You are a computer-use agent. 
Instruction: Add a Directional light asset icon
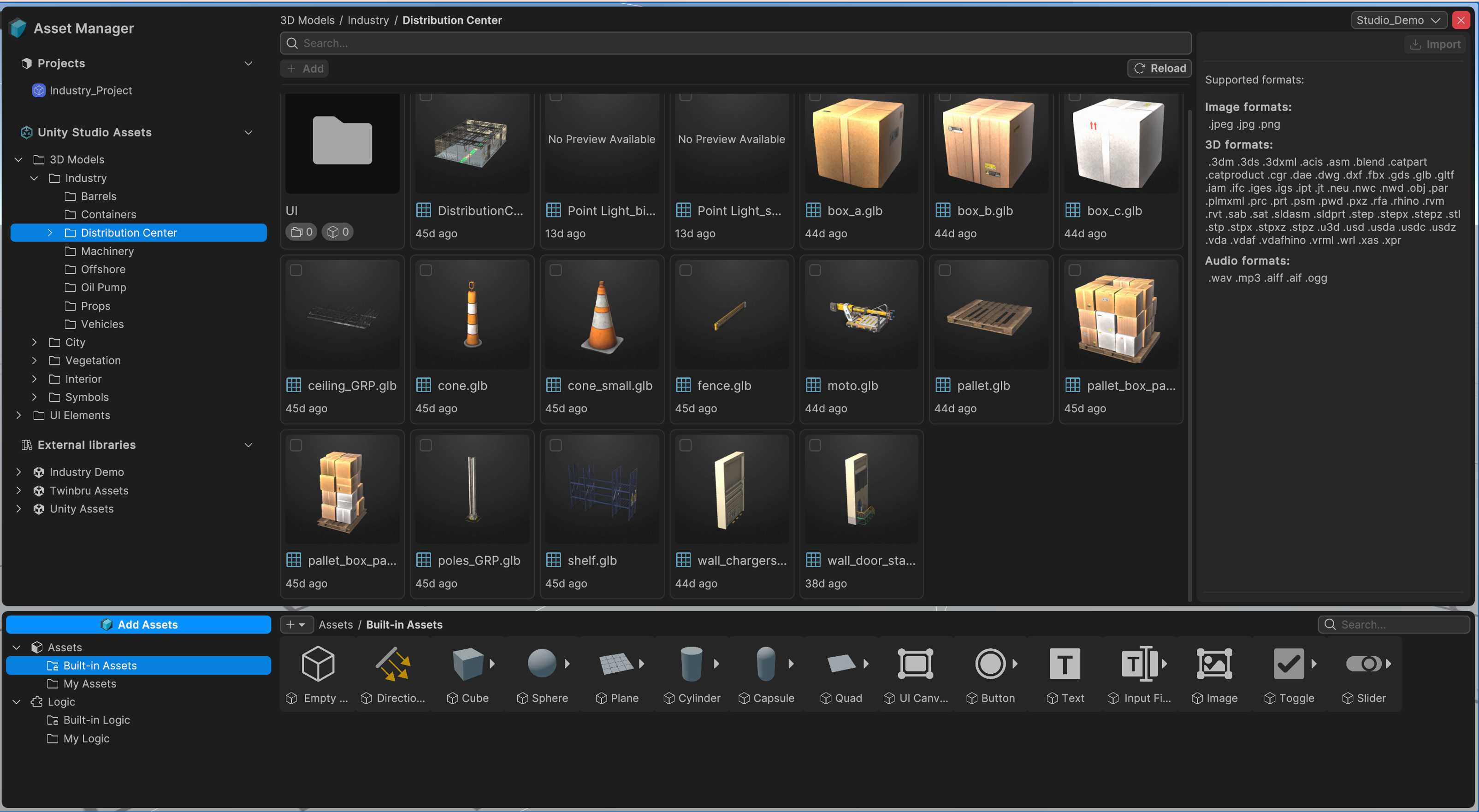393,664
